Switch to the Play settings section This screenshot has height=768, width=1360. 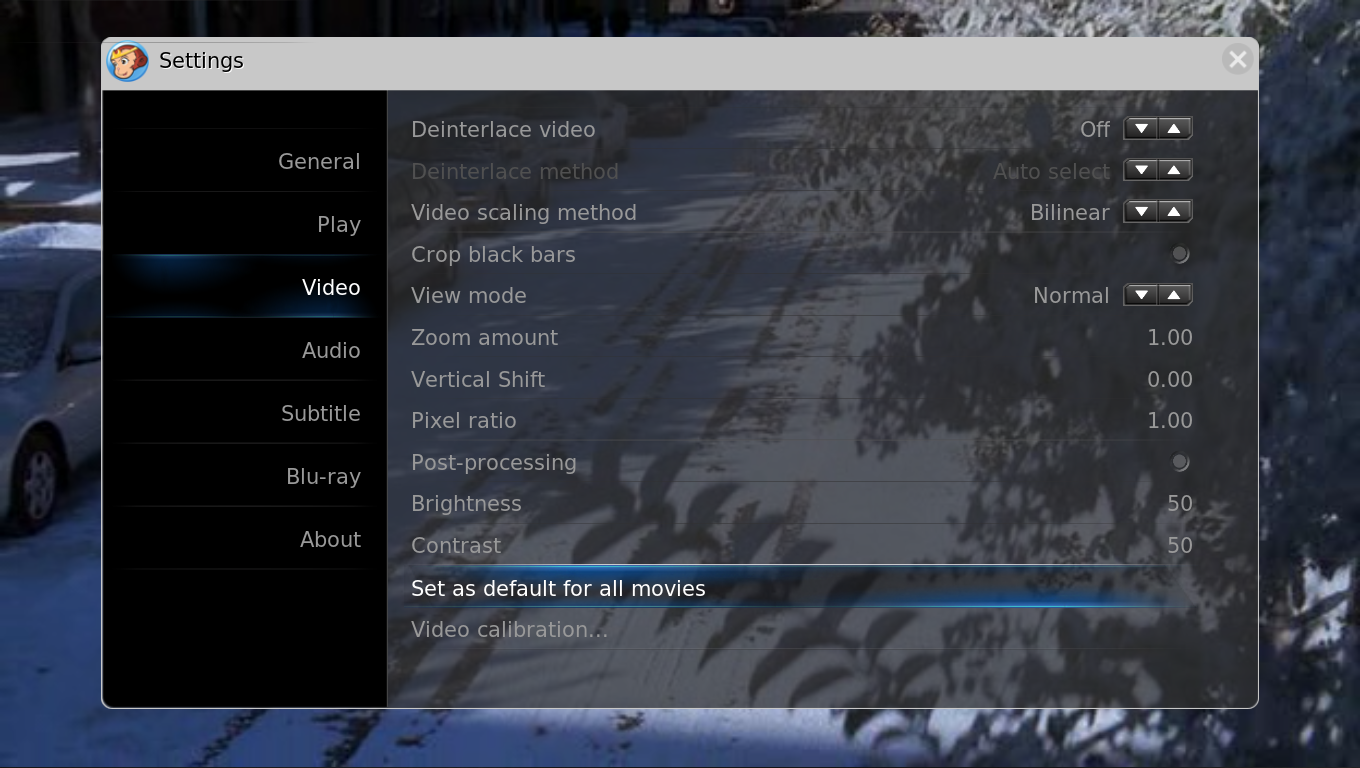pos(338,225)
